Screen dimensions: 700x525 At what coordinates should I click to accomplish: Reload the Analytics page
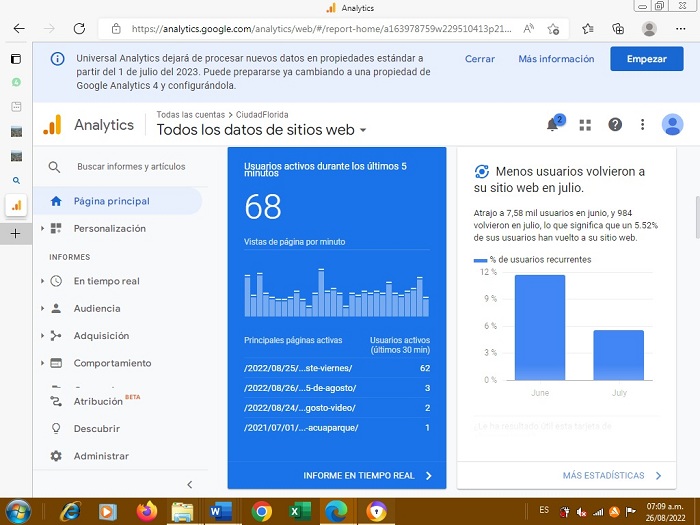click(79, 29)
